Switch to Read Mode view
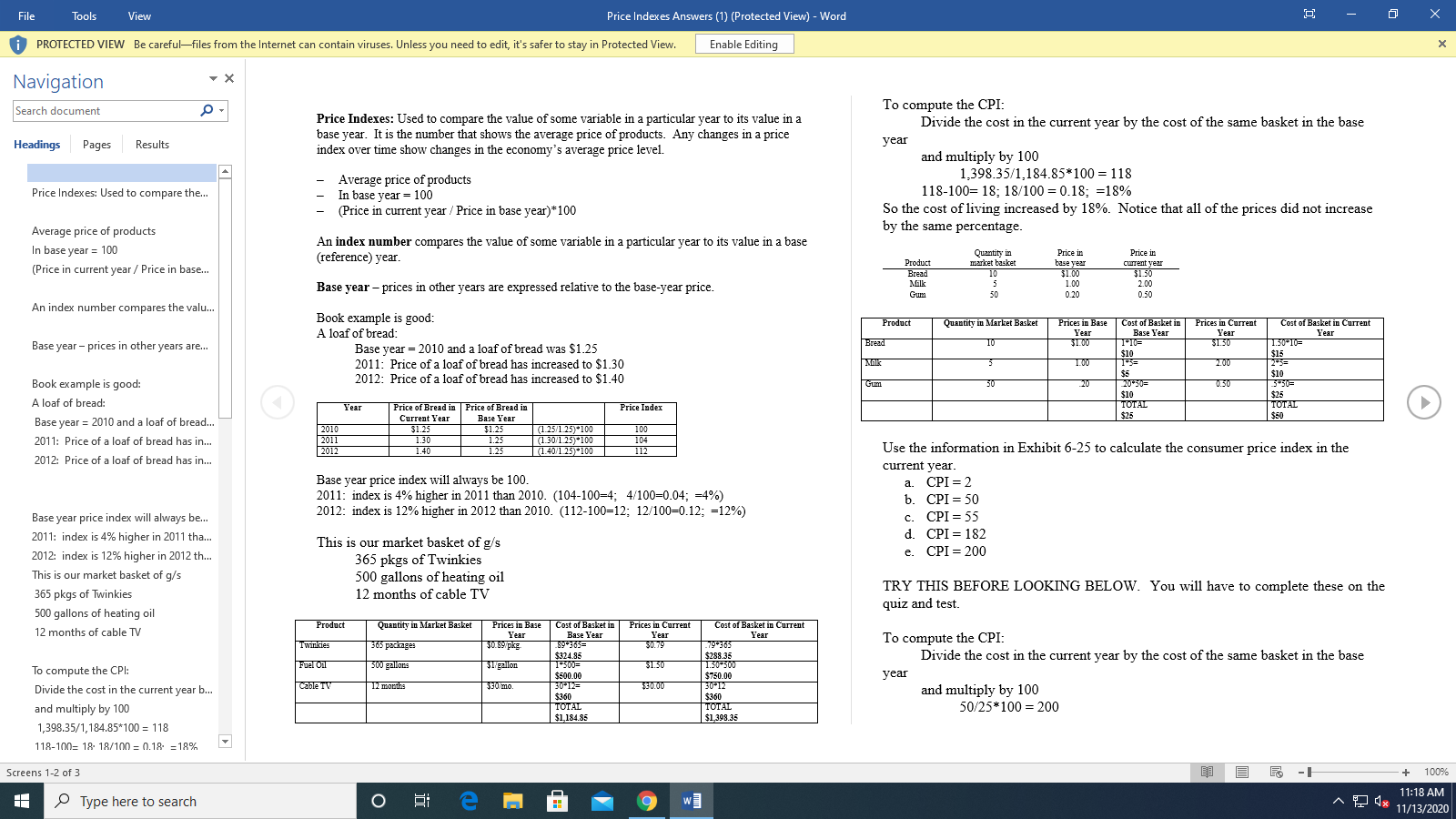 click(1208, 772)
